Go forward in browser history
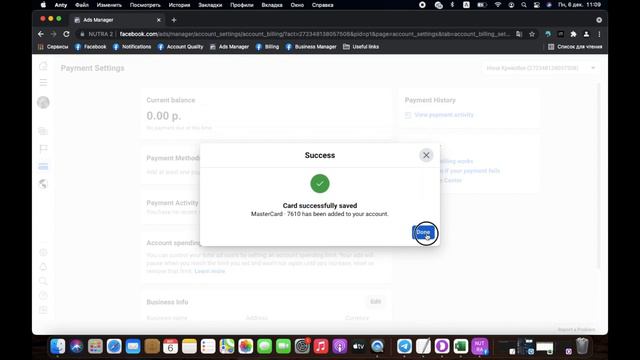The image size is (640, 360). pos(53,34)
